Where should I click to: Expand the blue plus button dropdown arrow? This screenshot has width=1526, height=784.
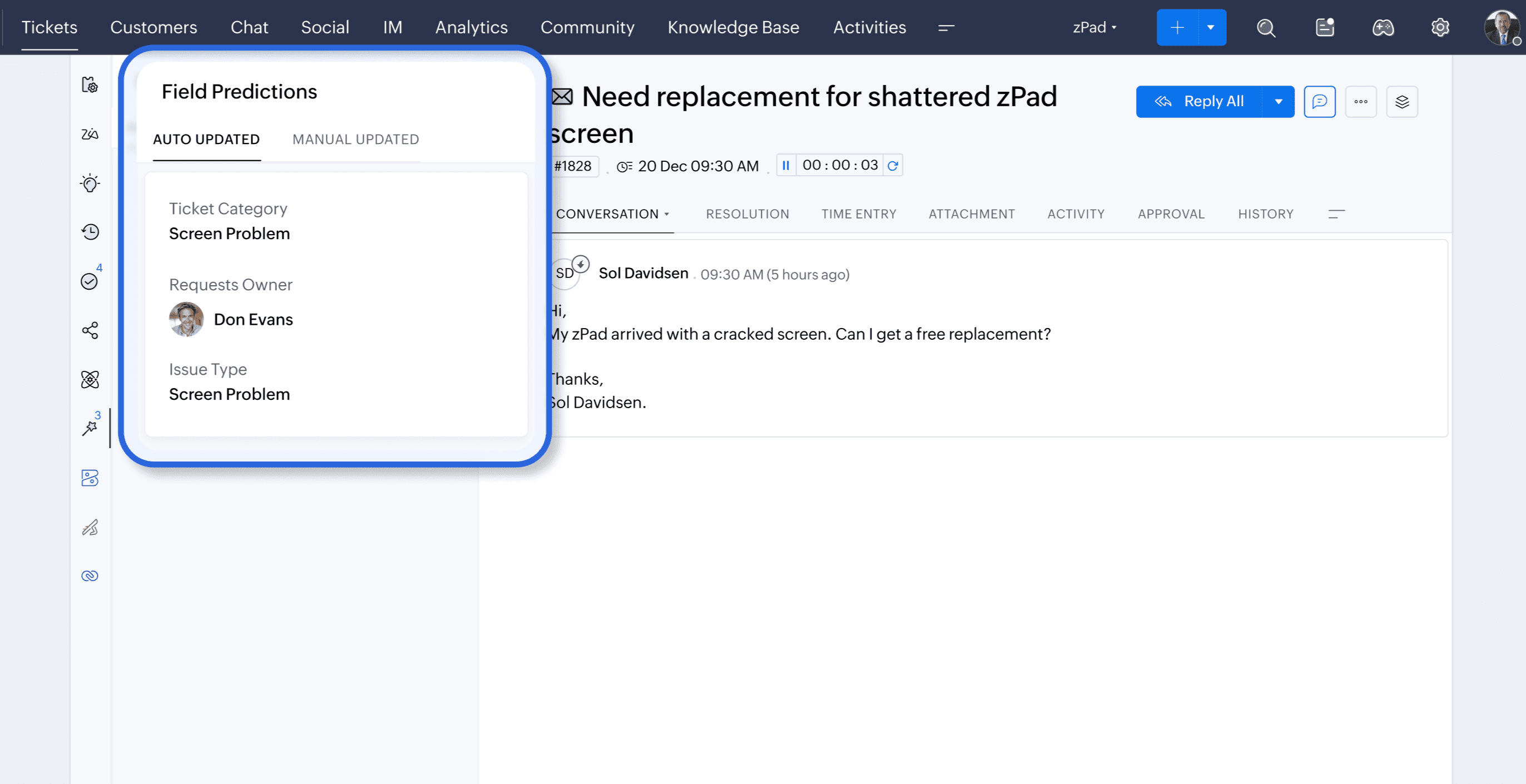tap(1211, 28)
